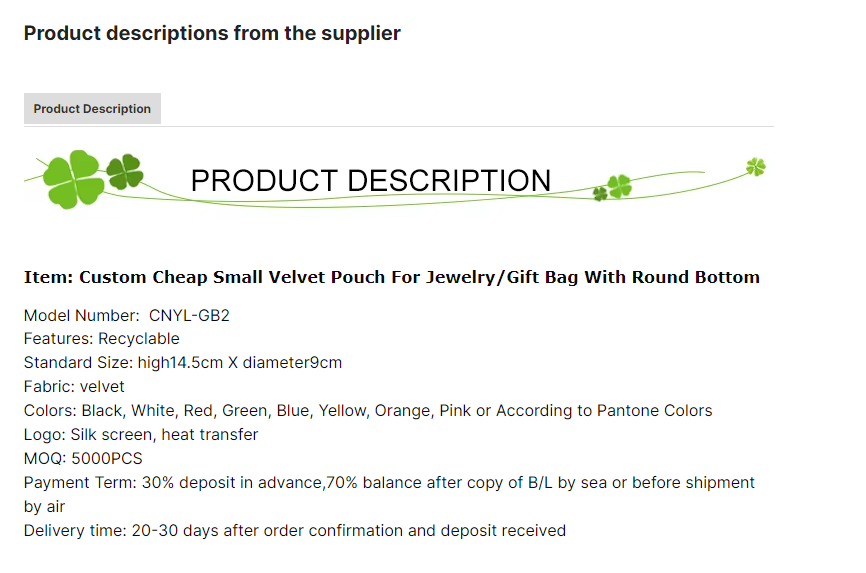
Task: Click 'Pantone Colors' in the colors line
Action: [x=654, y=411]
